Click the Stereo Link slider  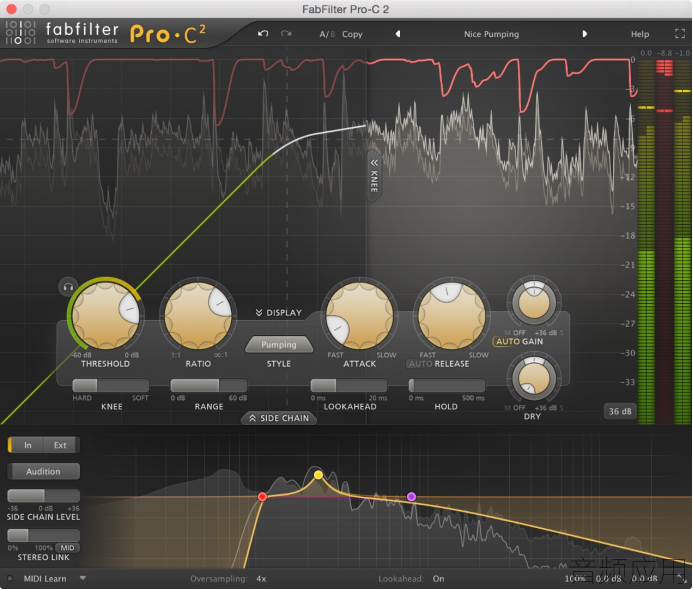[43, 536]
